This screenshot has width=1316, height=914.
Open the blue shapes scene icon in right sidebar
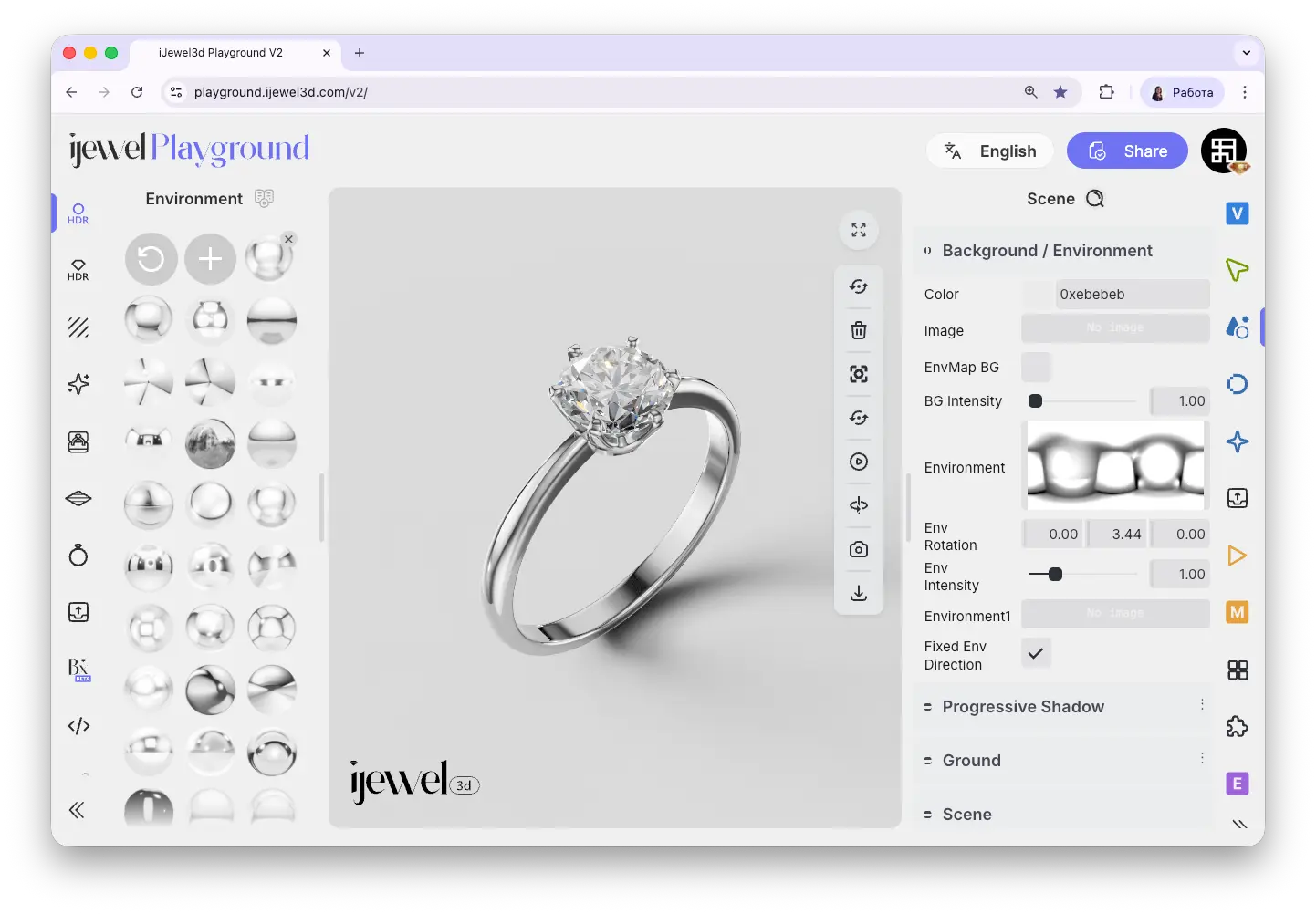1238,327
